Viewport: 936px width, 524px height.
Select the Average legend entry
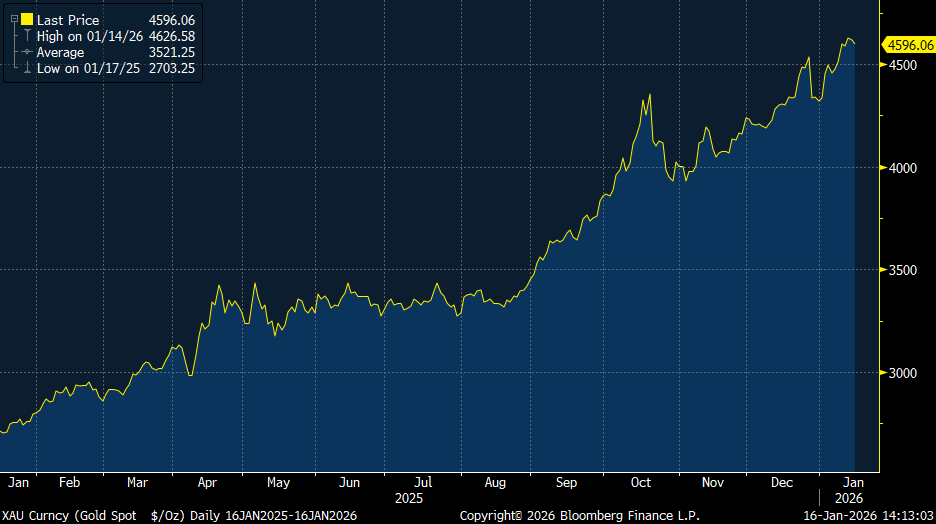60,52
